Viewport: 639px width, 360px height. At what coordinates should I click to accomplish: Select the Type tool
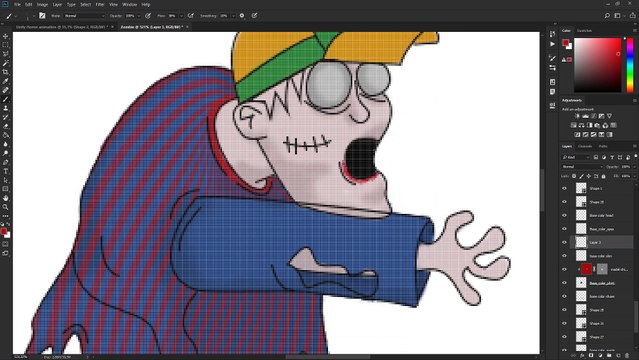tap(5, 171)
